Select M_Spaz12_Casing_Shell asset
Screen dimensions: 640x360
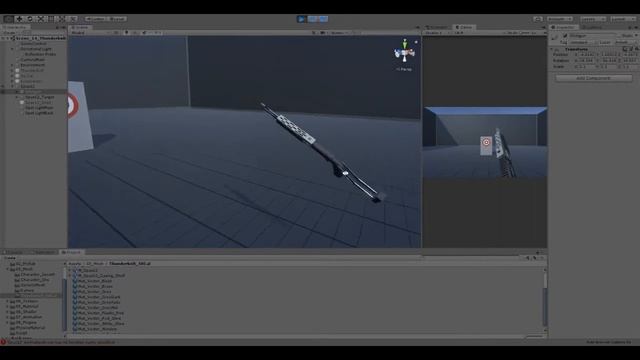click(101, 276)
